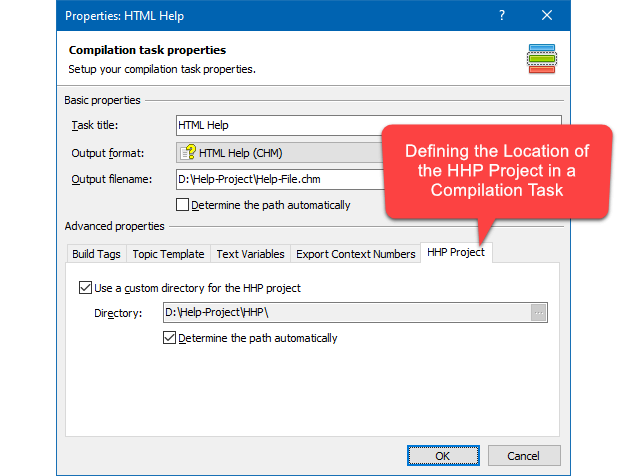Click the Advanced properties section label
The image size is (627, 476).
pyautogui.click(x=114, y=226)
